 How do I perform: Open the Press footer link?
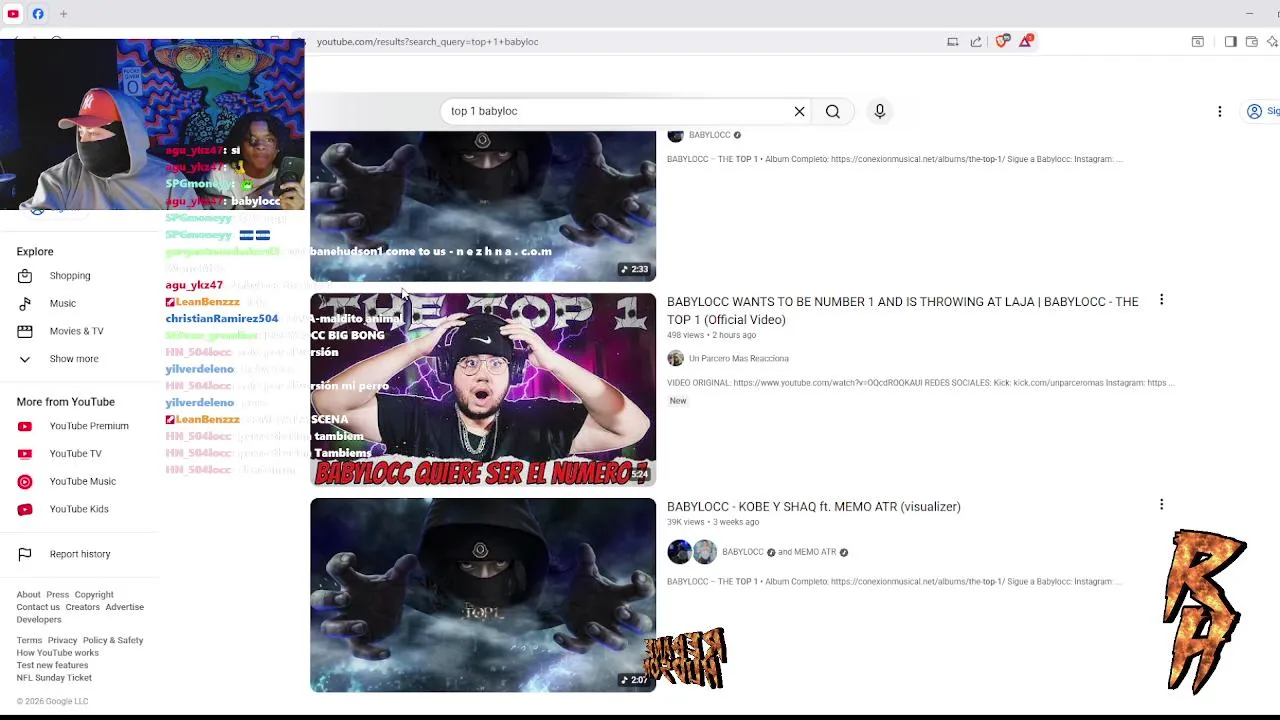point(57,595)
